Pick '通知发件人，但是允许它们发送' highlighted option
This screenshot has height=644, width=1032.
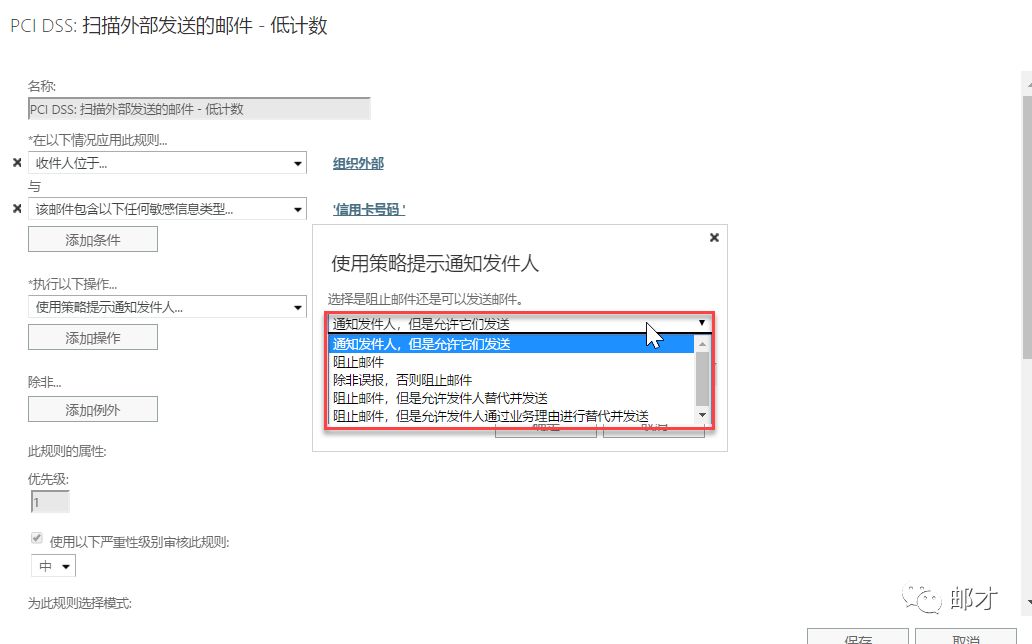[x=421, y=344]
